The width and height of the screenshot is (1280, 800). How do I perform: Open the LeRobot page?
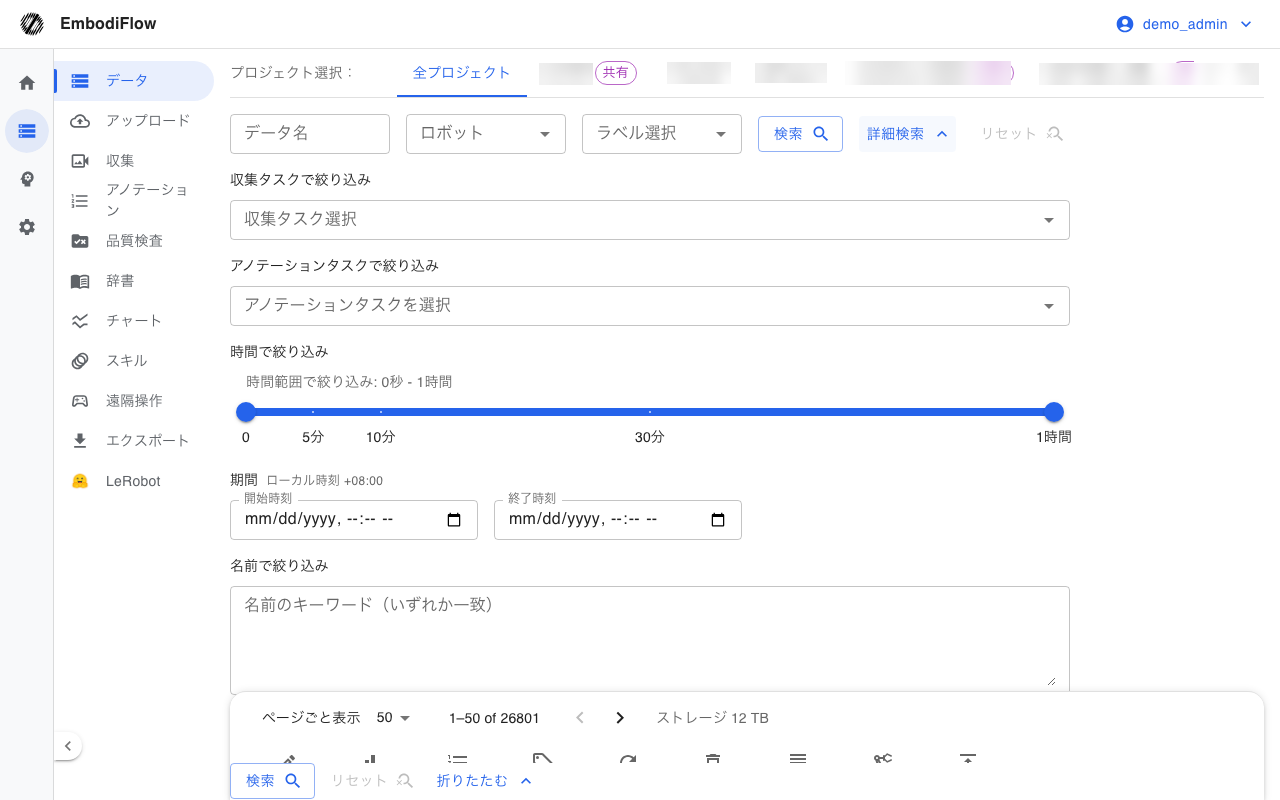point(134,481)
